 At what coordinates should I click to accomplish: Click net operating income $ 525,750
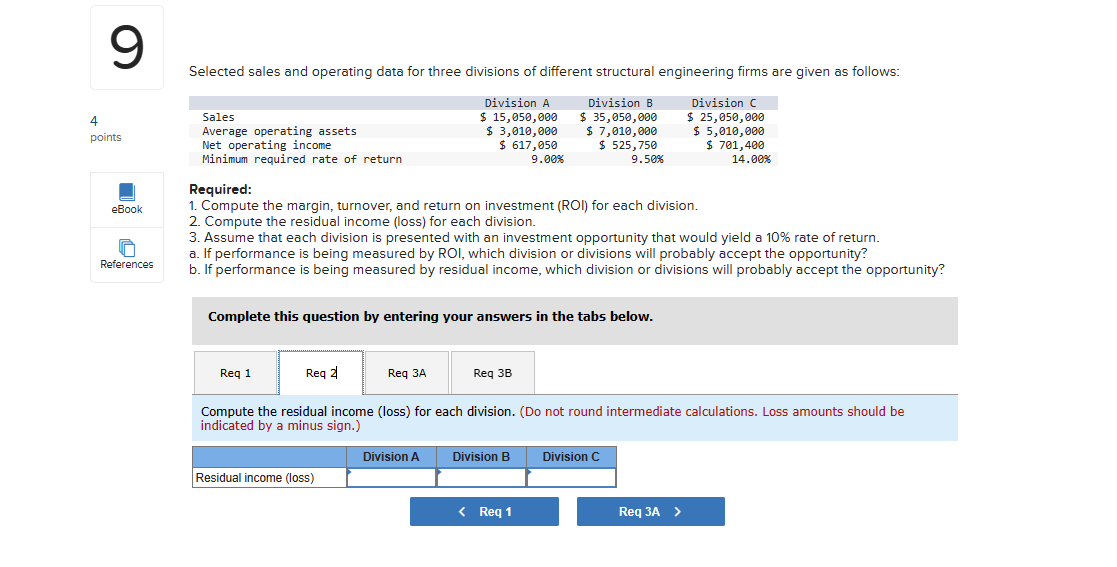[628, 145]
